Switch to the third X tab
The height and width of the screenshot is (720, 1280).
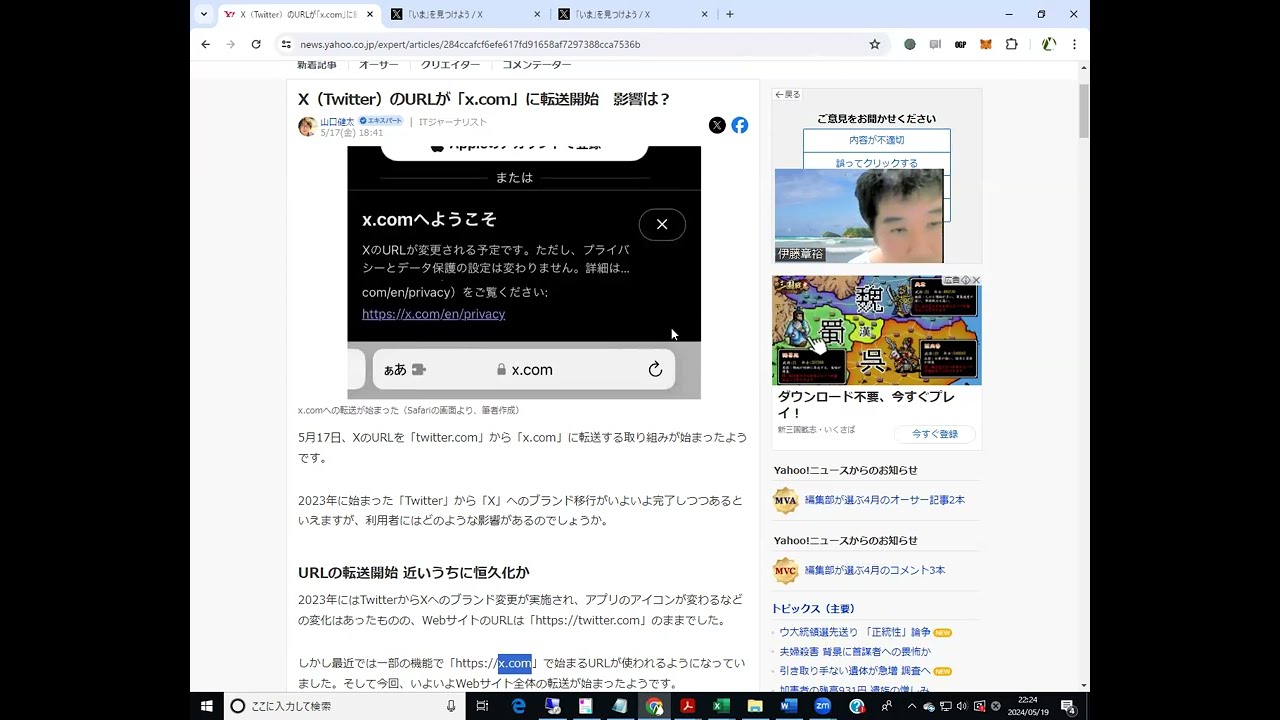click(x=633, y=14)
